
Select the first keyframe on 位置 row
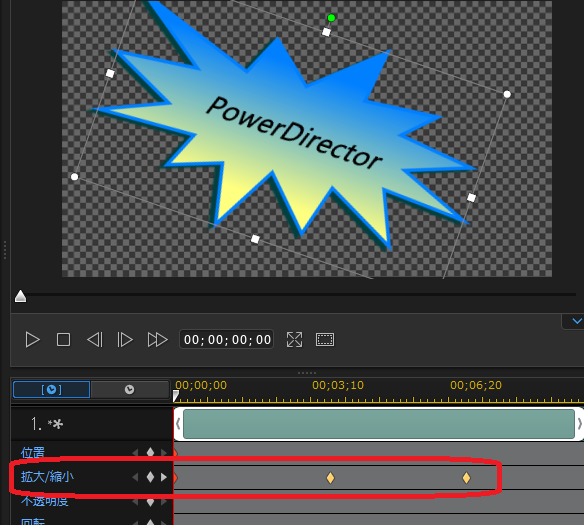(175, 453)
